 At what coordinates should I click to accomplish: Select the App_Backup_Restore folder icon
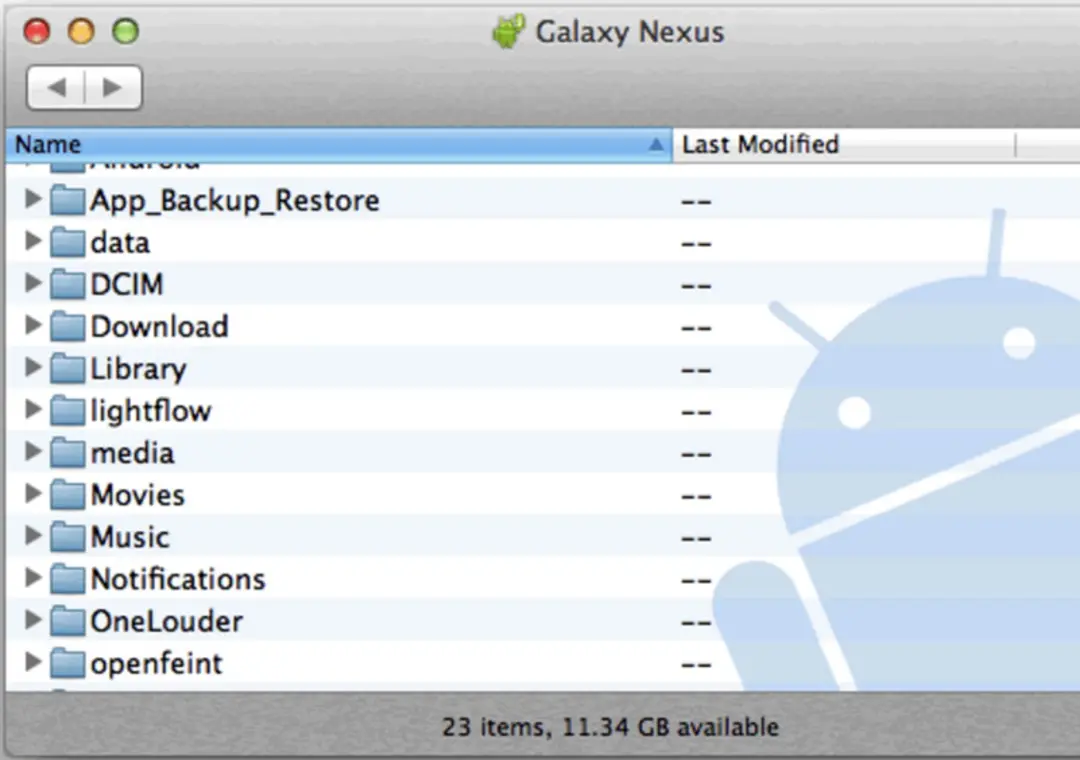click(68, 200)
